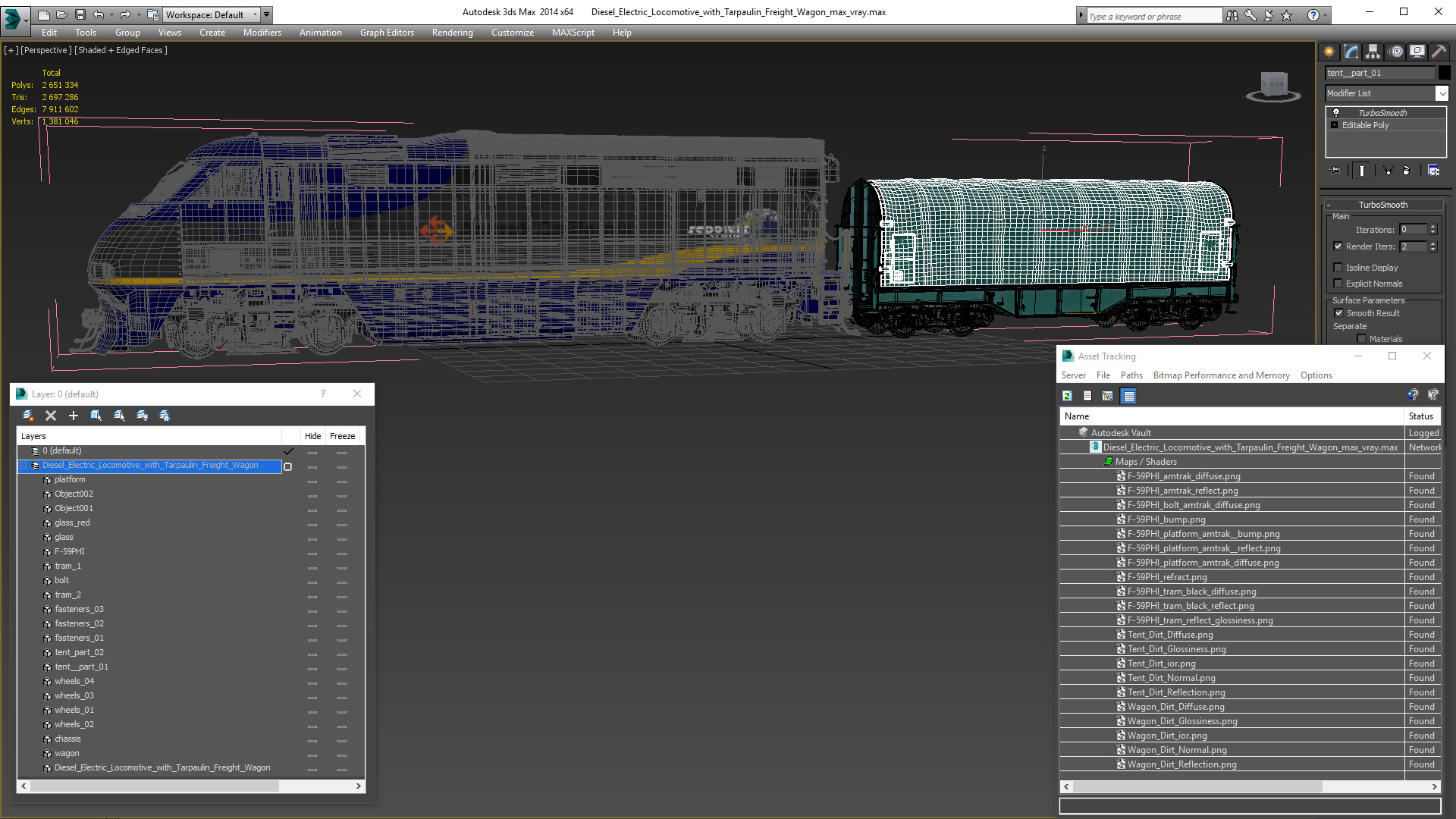Open the Edit menu
The height and width of the screenshot is (819, 1456).
(x=49, y=33)
